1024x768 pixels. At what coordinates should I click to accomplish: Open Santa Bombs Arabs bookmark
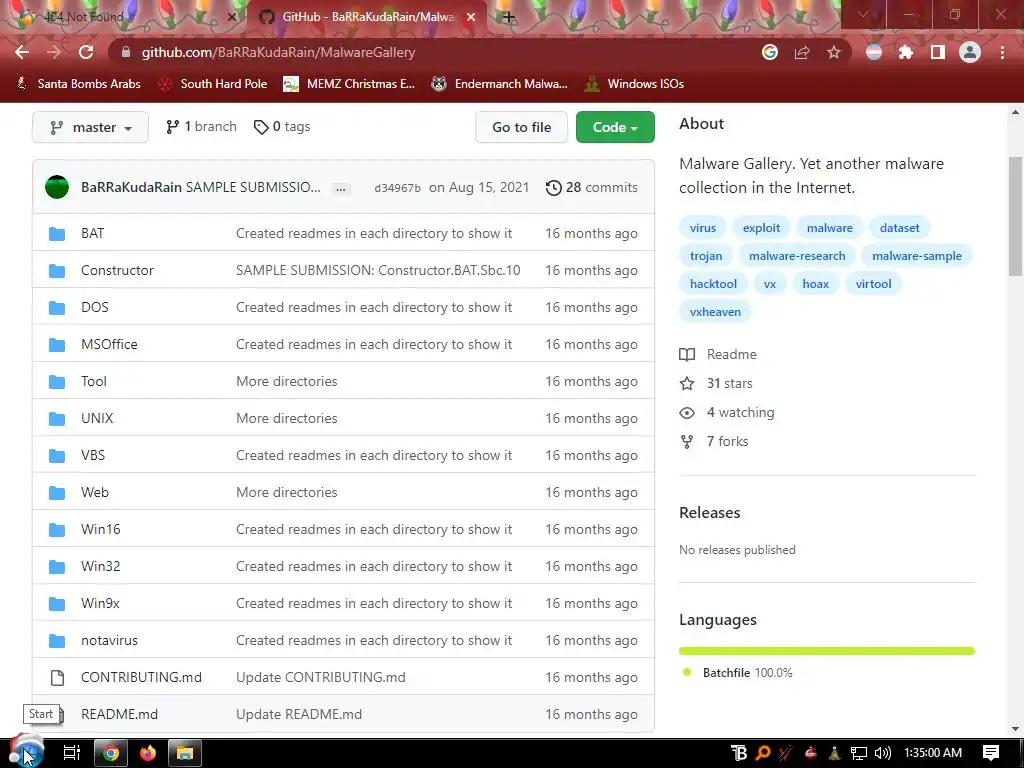[78, 84]
